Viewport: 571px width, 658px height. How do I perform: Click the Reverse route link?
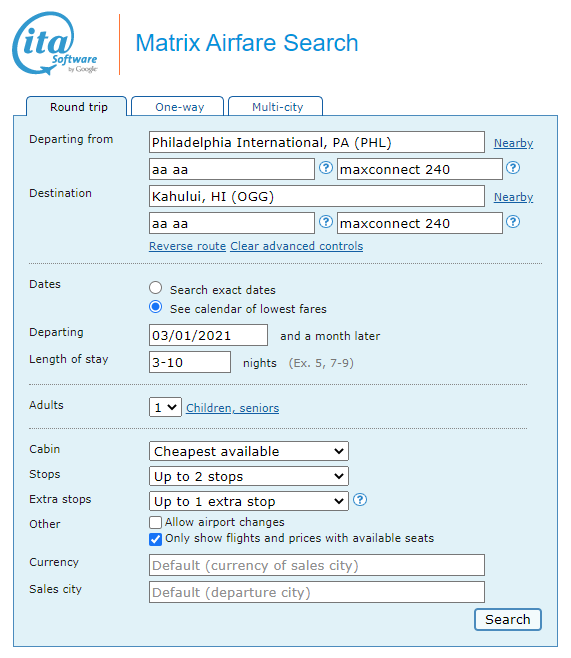(x=188, y=246)
